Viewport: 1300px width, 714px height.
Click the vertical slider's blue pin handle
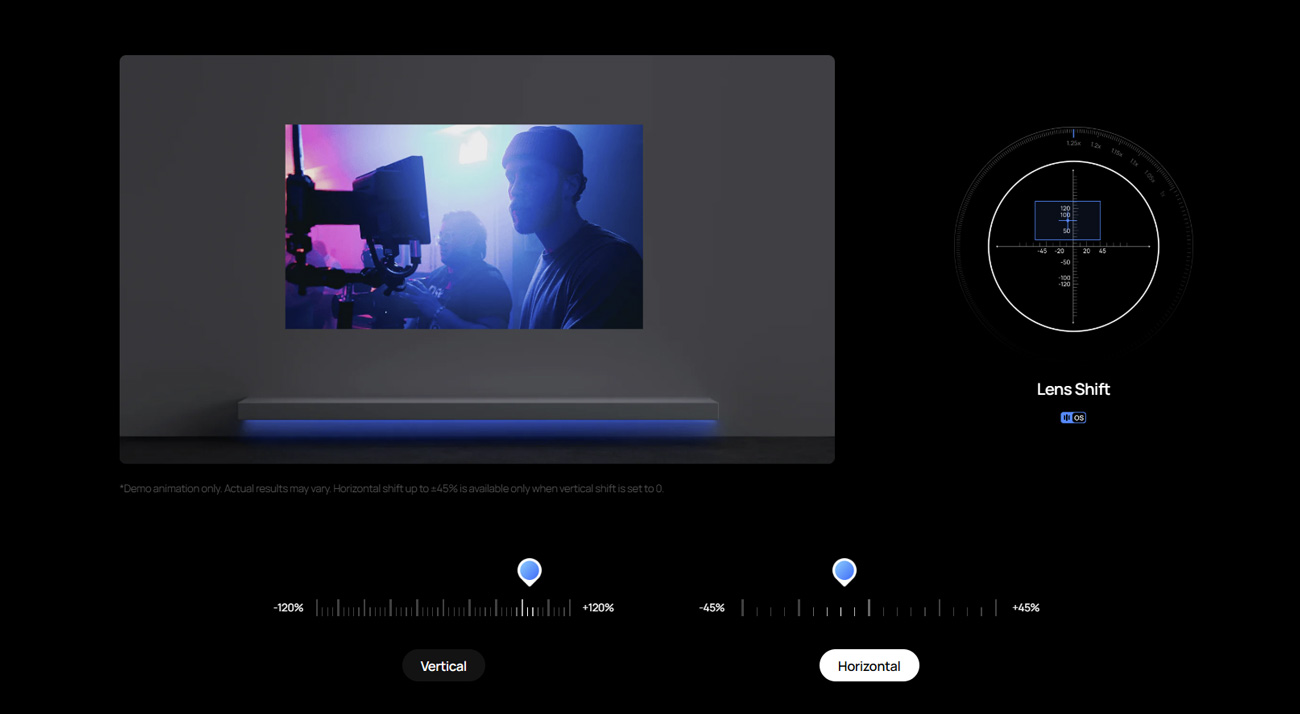[529, 571]
